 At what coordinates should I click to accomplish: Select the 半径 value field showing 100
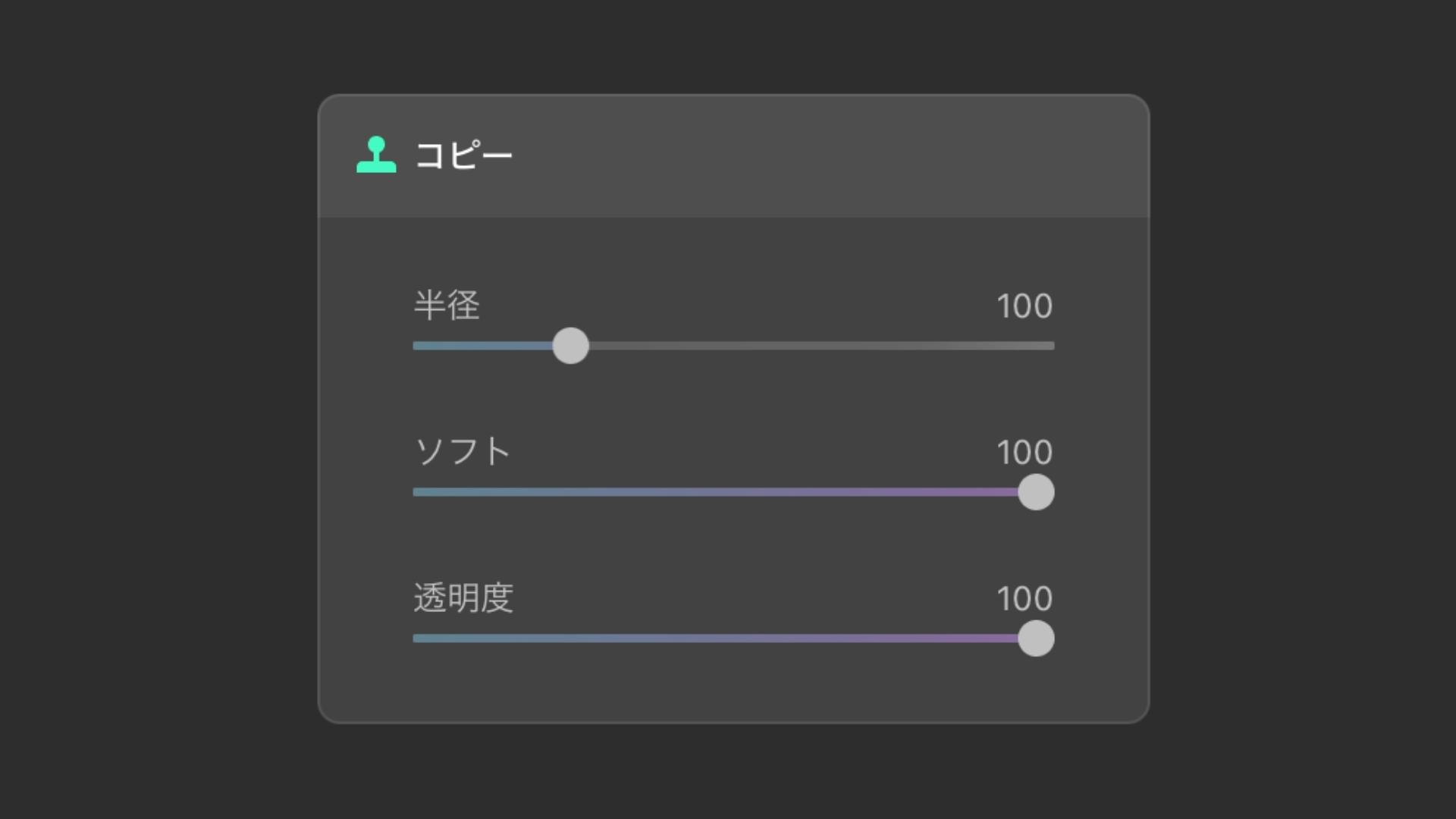1024,306
